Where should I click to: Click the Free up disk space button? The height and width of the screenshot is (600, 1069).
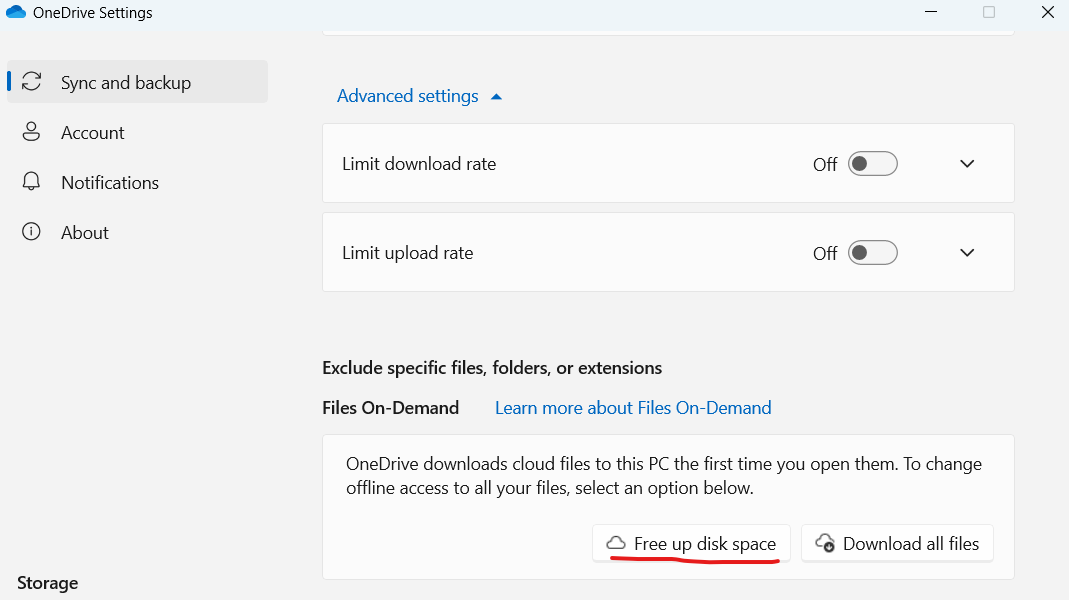(x=691, y=543)
